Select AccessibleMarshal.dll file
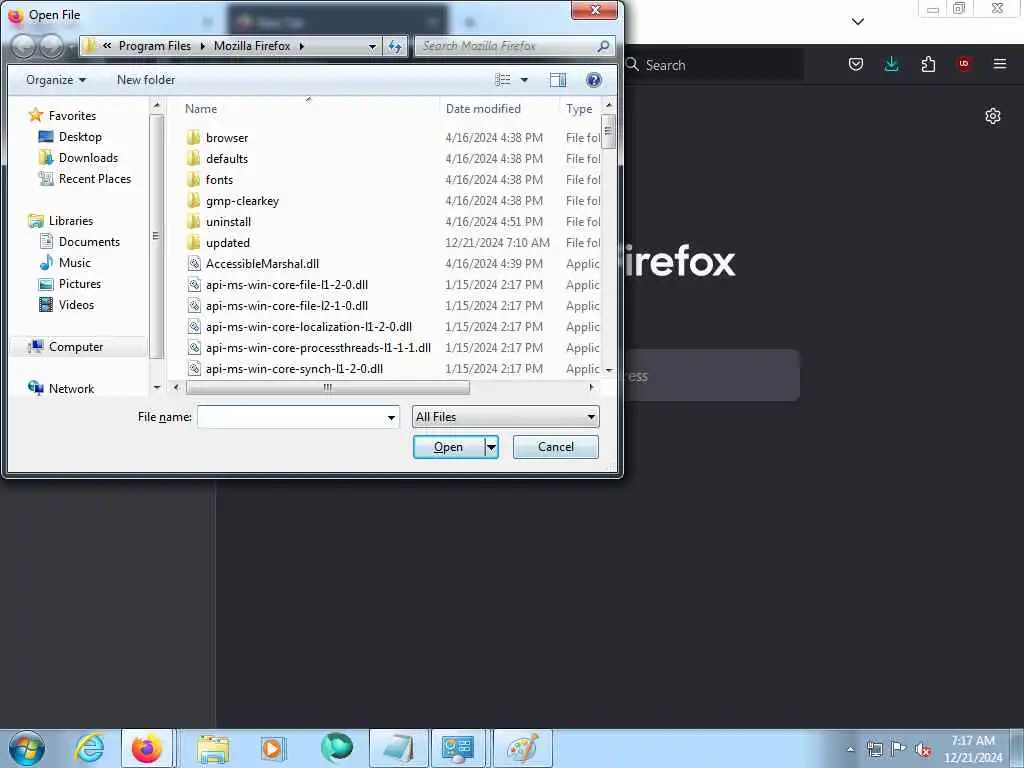 [262, 263]
